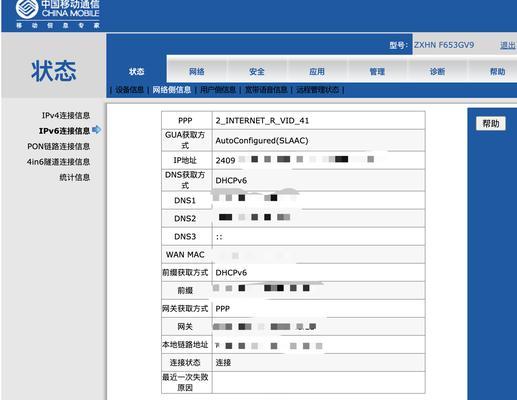Open the 应用 tab
The image size is (517, 400).
[x=317, y=71]
